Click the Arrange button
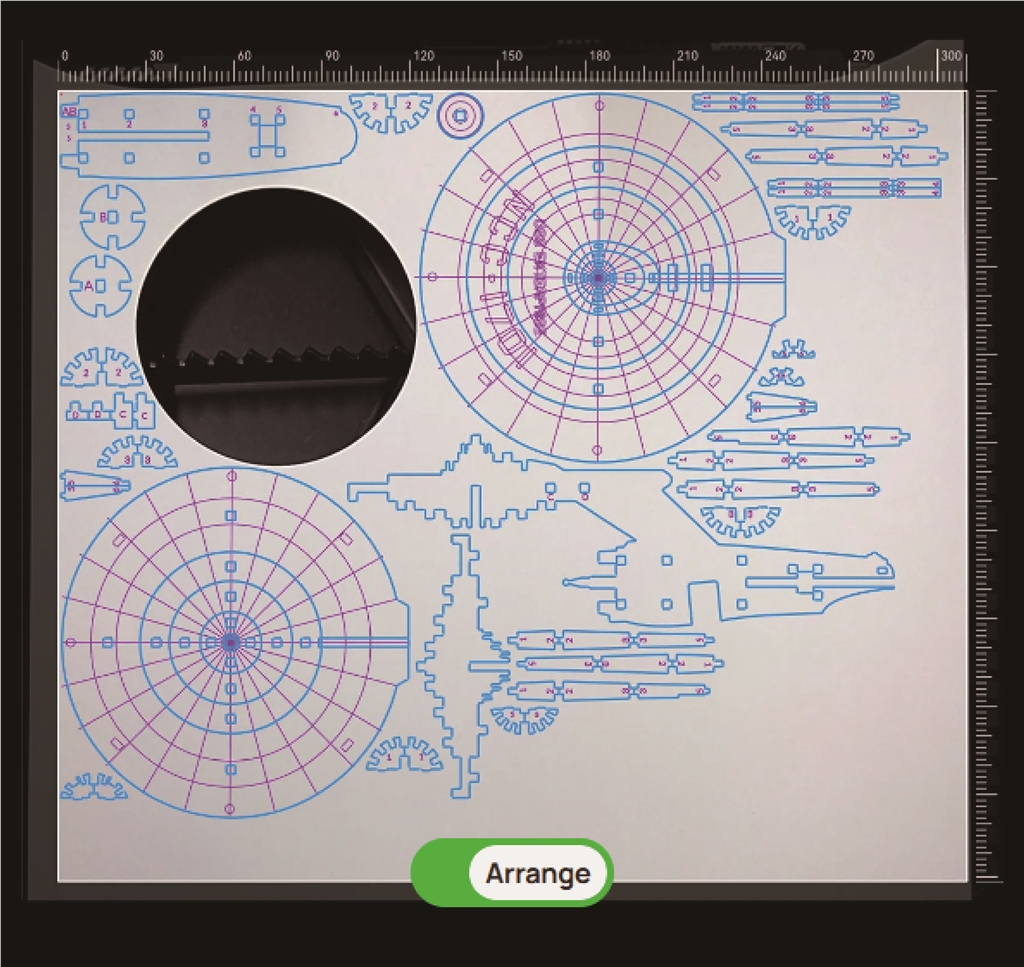Viewport: 1024px width, 967px height. (538, 873)
